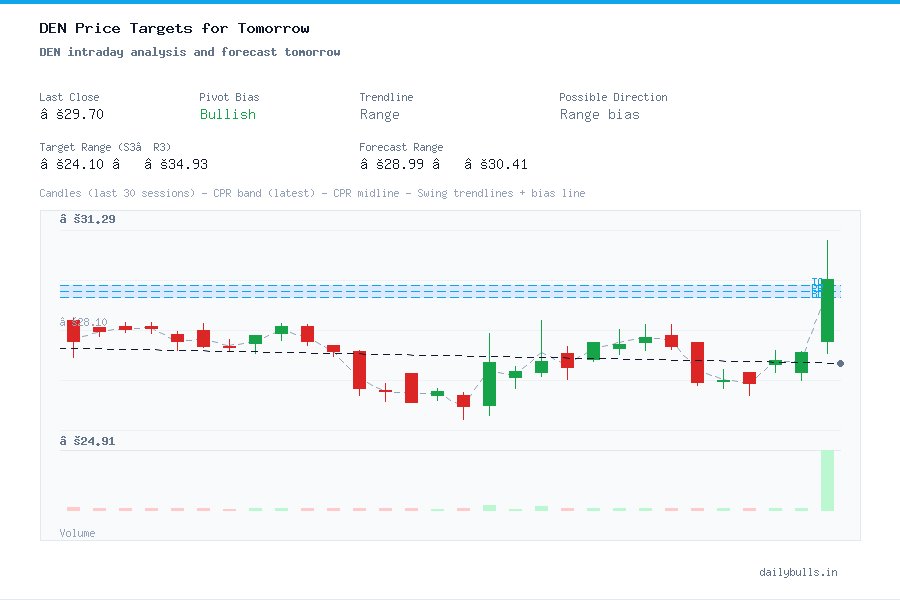900x600 pixels.
Task: Select the target range upper value 34.93
Action: (176, 164)
